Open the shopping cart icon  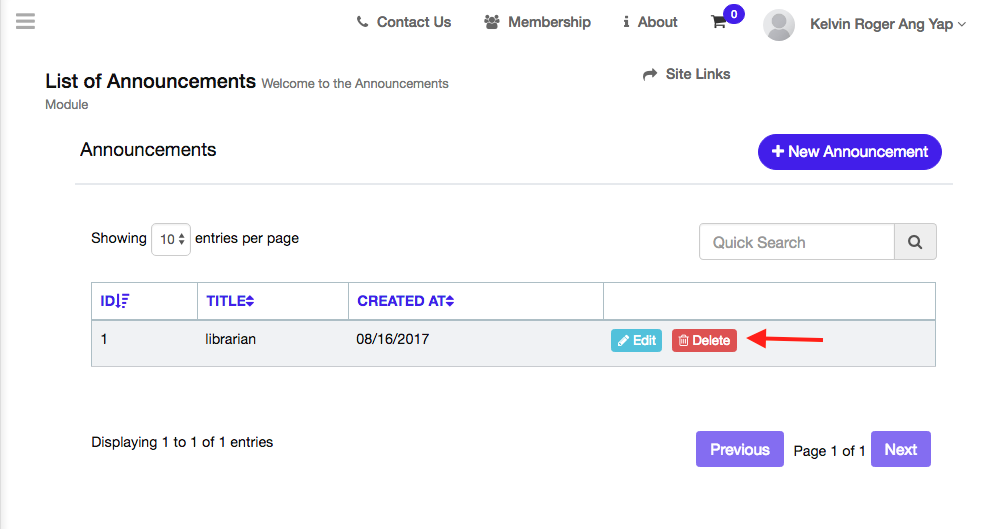tap(718, 22)
